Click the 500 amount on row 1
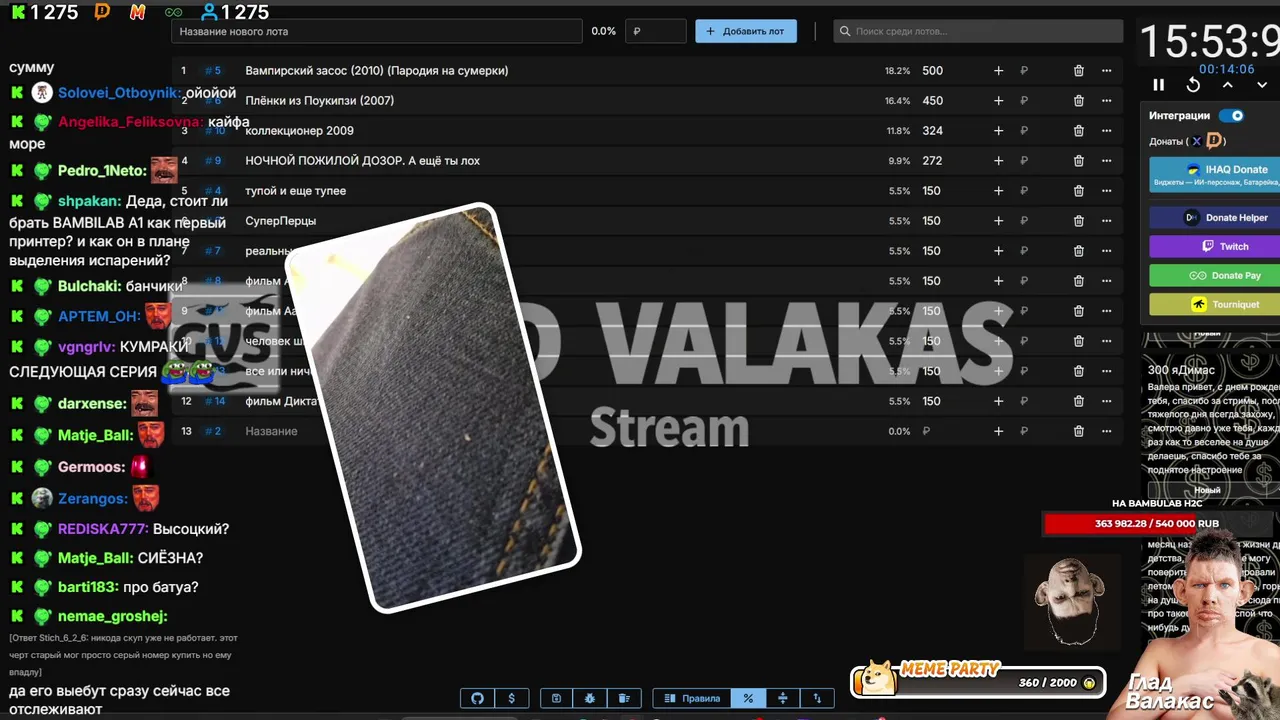 pos(932,71)
